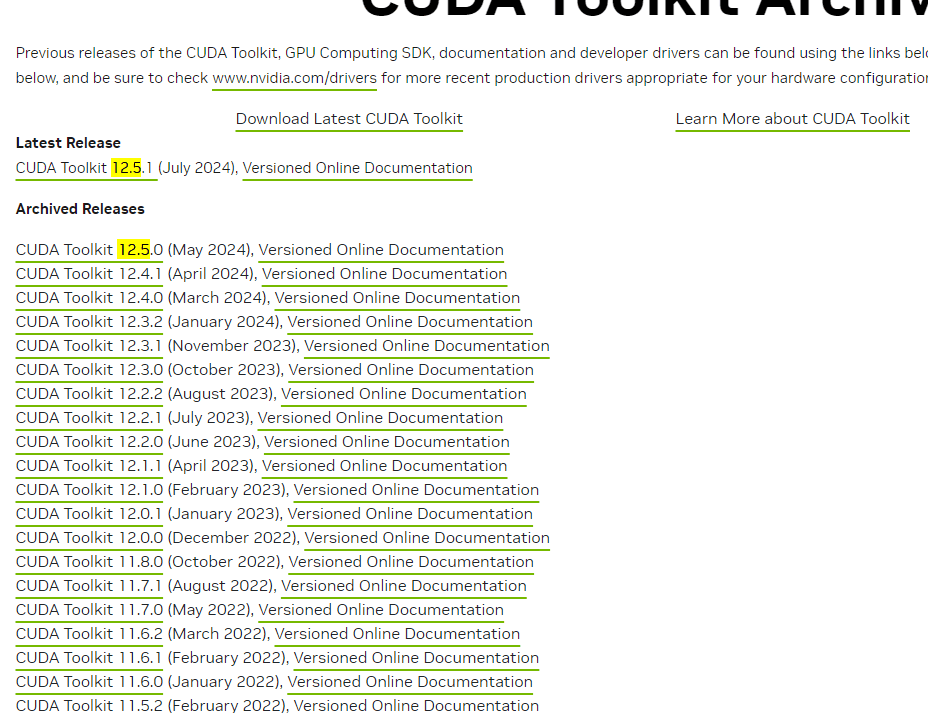Go to CUDA Toolkit 12.0.1

[x=89, y=514]
